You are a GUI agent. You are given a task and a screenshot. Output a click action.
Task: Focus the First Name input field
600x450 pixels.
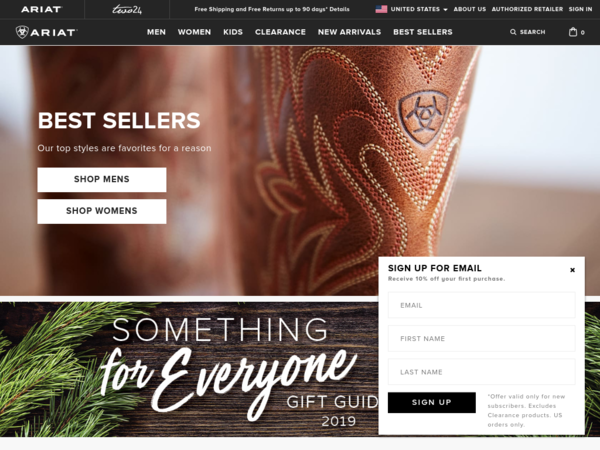click(x=481, y=338)
